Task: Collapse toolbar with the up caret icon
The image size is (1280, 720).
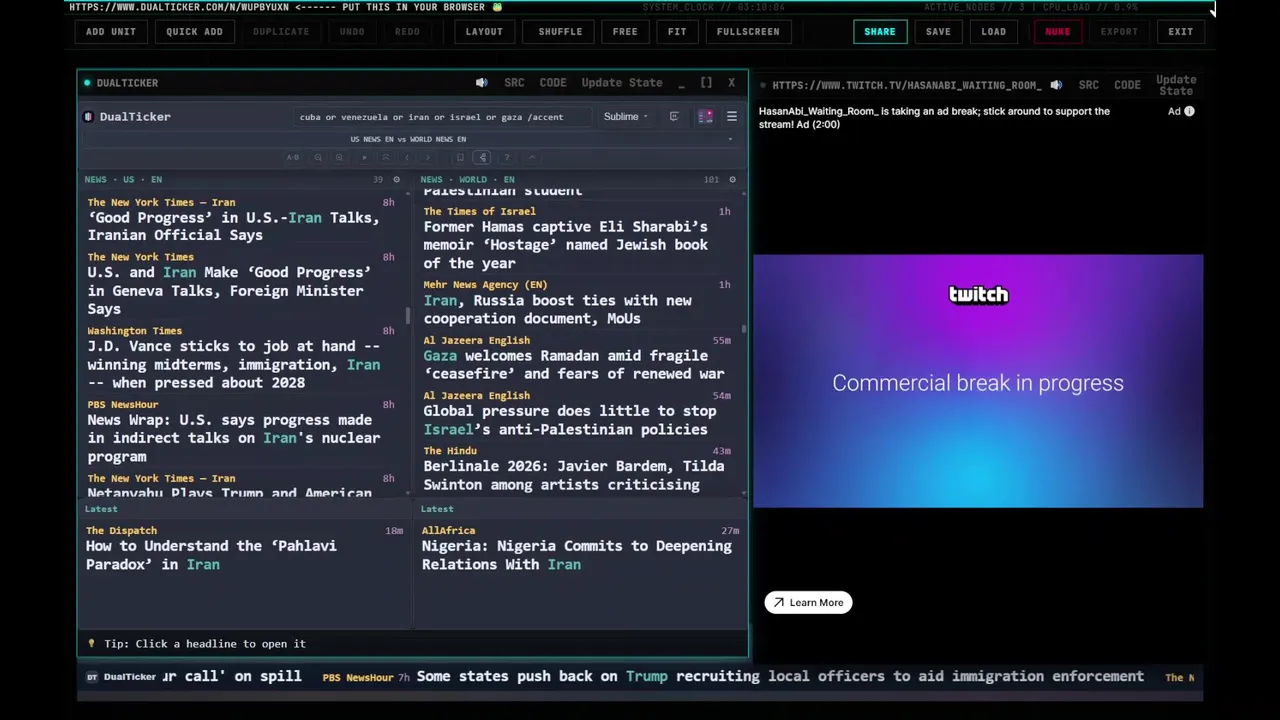Action: pos(532,157)
